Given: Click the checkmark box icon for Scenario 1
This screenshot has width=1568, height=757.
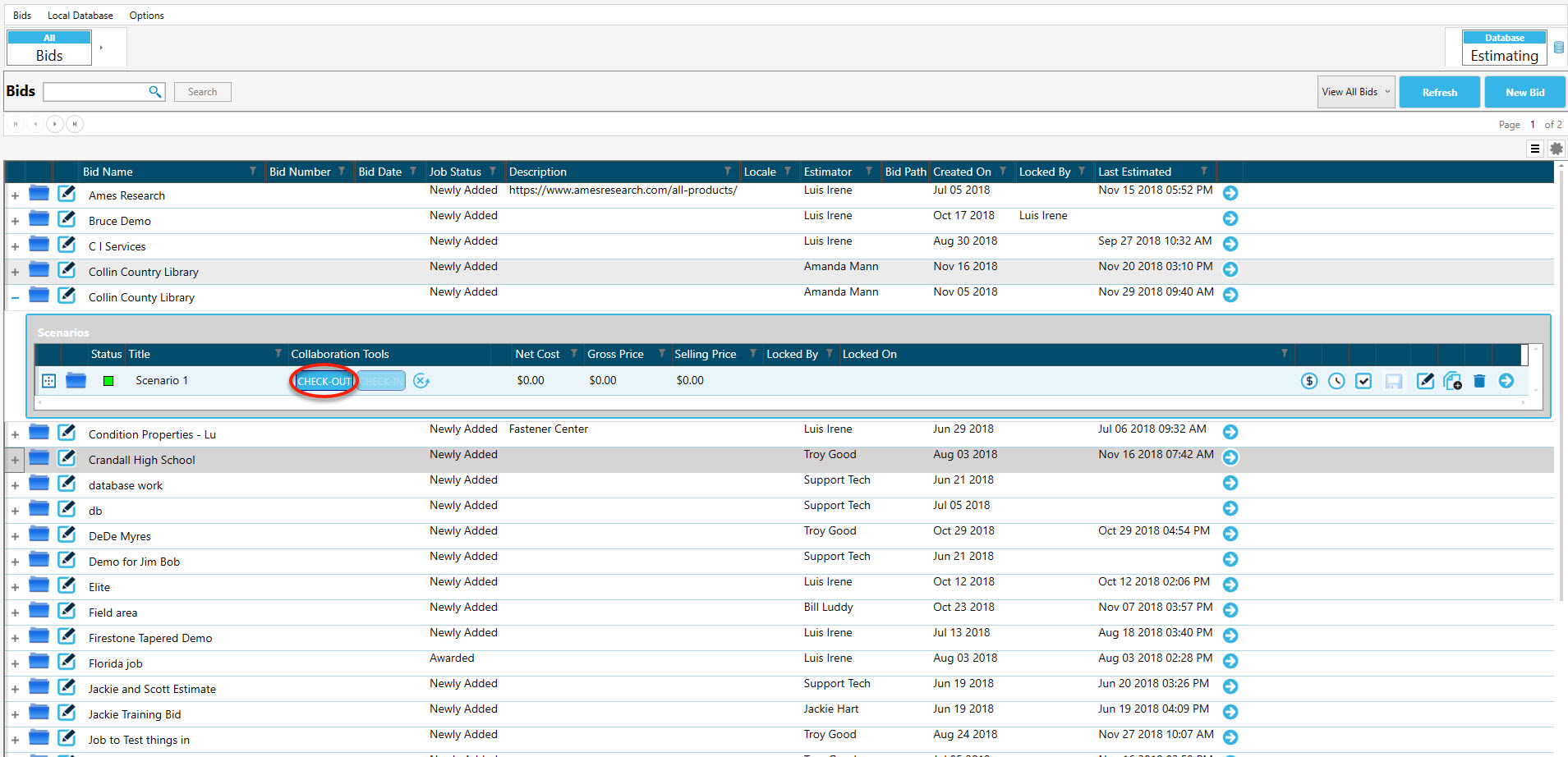Looking at the screenshot, I should pos(1363,381).
